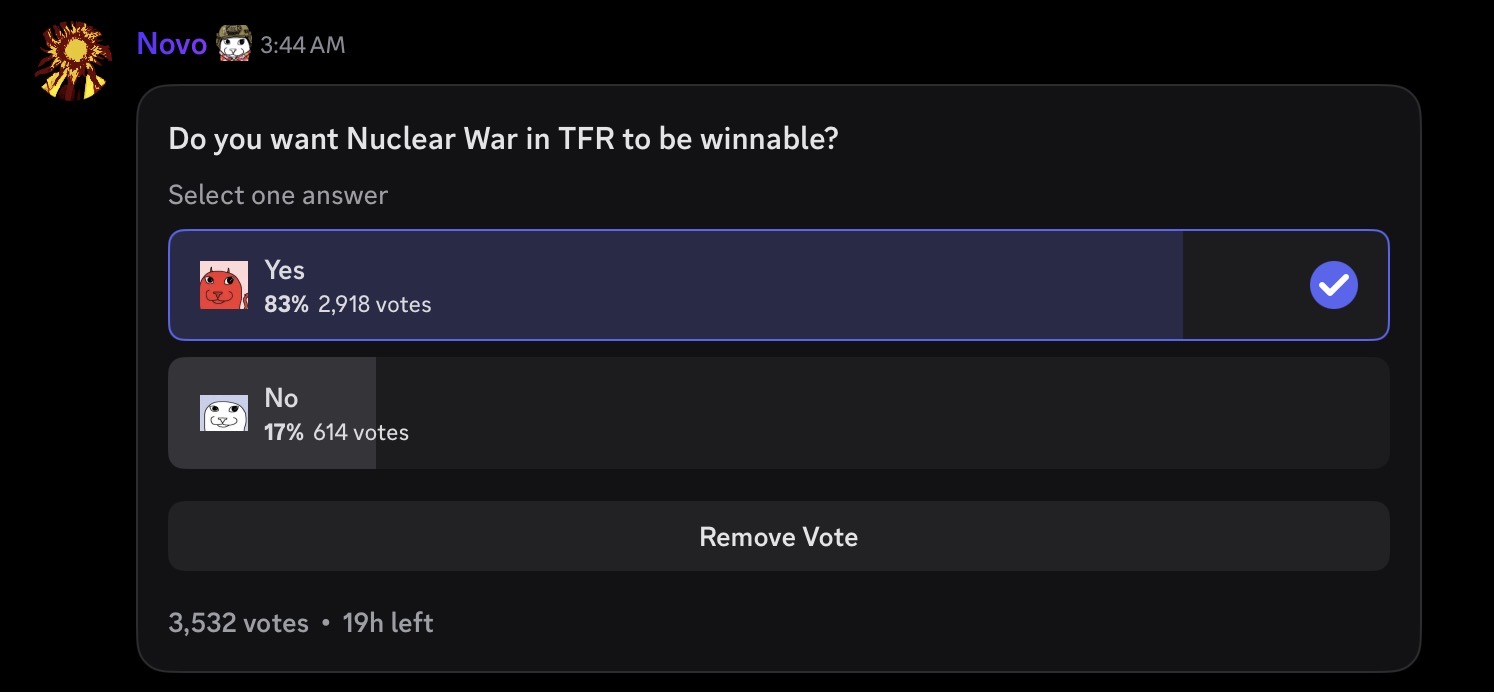Click the hamster role badge beside Novo

(x=233, y=43)
